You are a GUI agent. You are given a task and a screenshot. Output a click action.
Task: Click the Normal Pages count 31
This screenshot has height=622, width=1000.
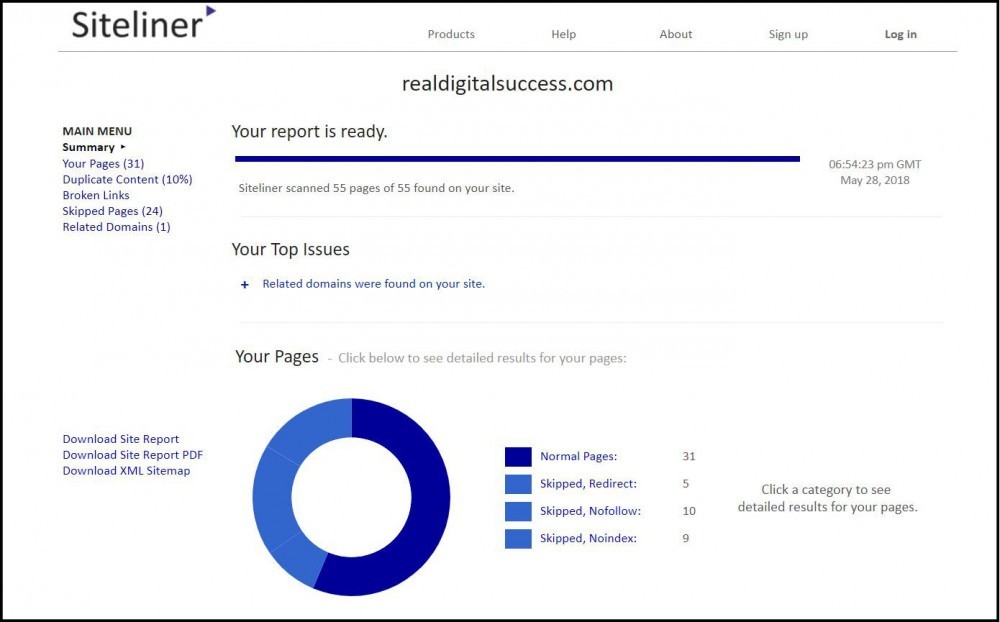click(689, 457)
